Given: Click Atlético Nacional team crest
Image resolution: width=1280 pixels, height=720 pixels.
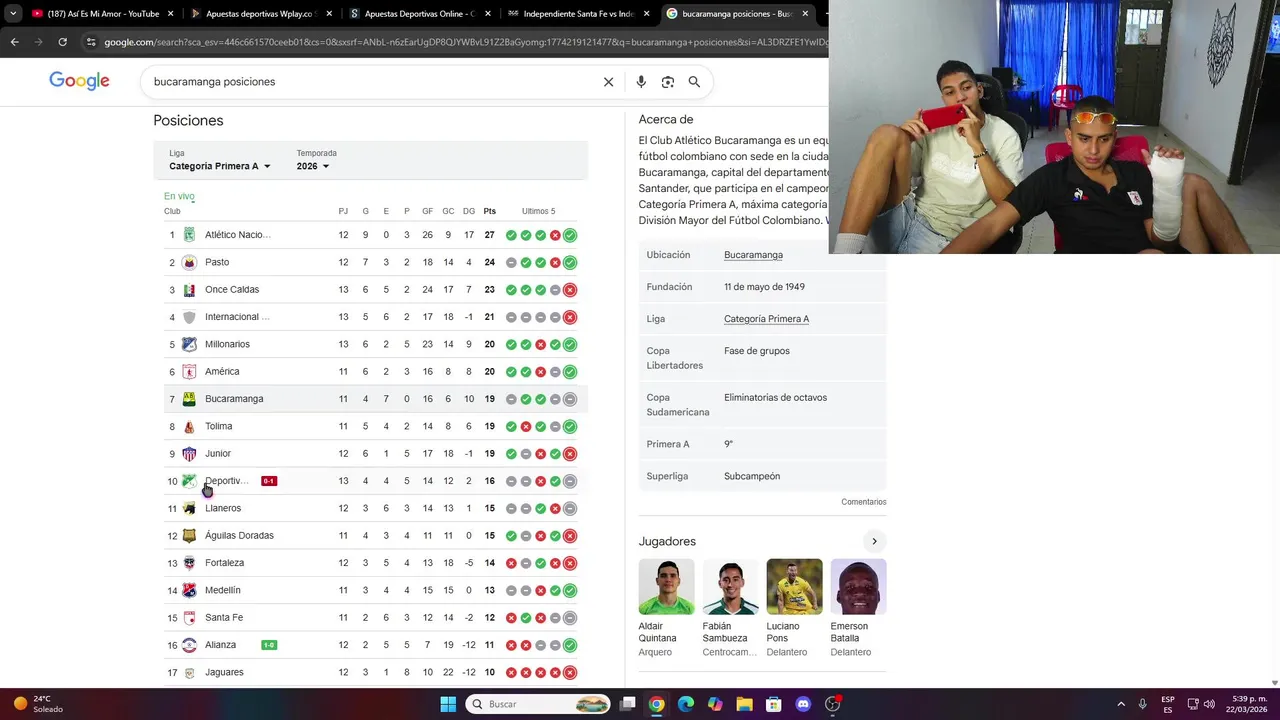Looking at the screenshot, I should tap(189, 235).
